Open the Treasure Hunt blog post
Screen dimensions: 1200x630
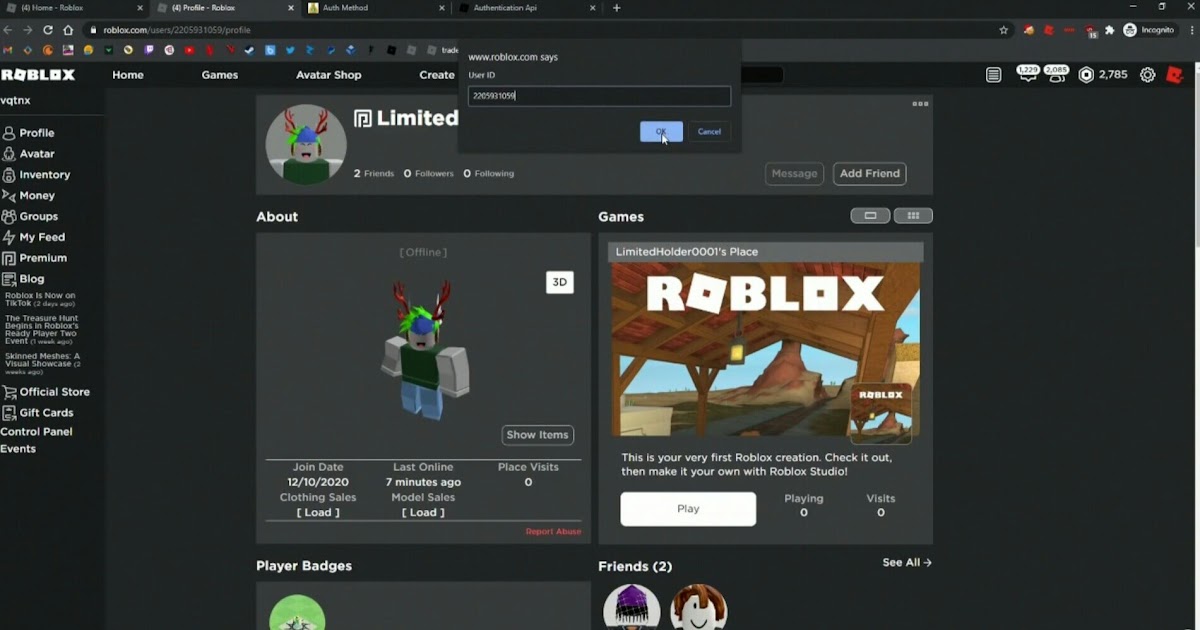41,330
